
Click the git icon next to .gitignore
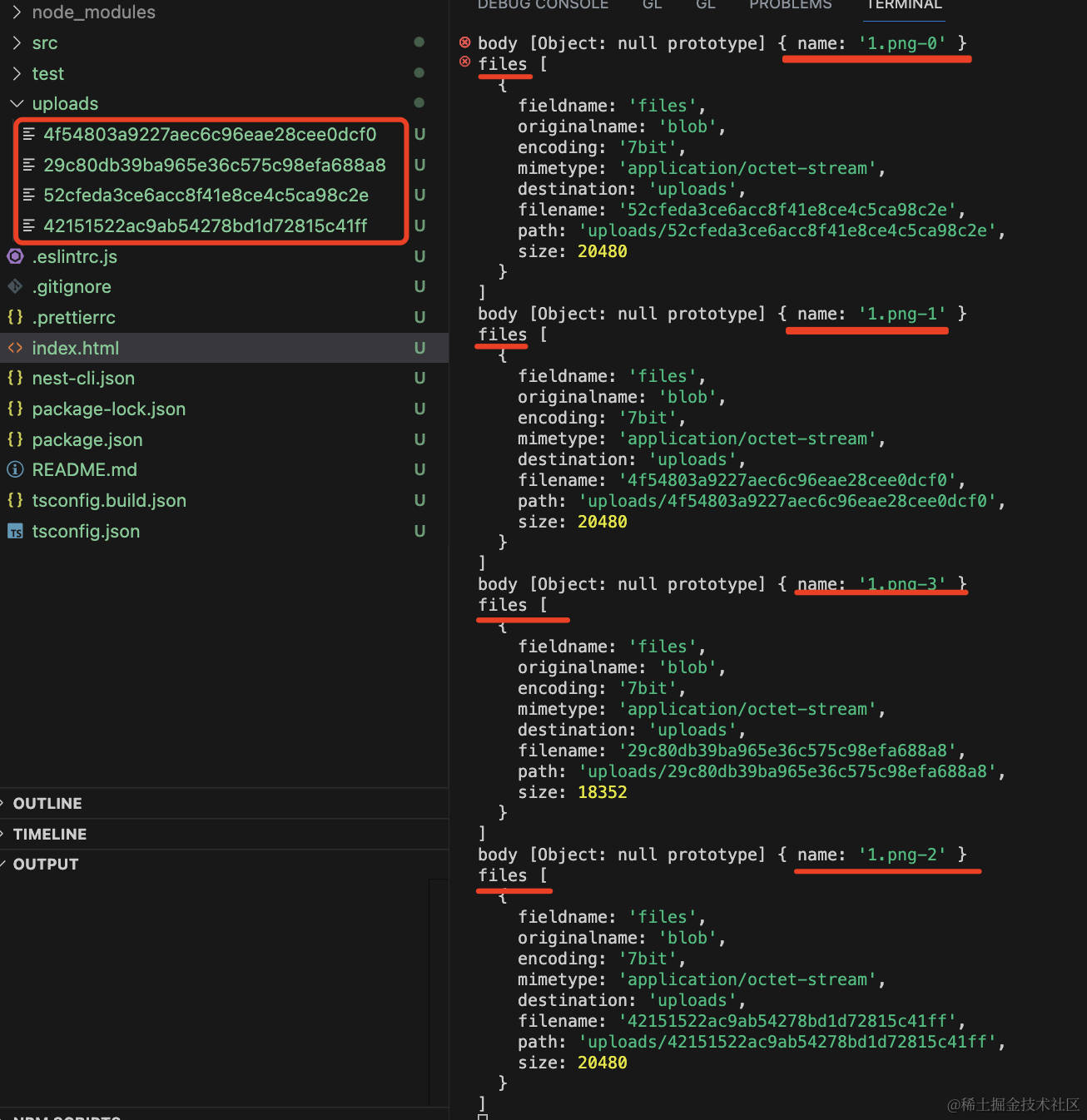15,287
